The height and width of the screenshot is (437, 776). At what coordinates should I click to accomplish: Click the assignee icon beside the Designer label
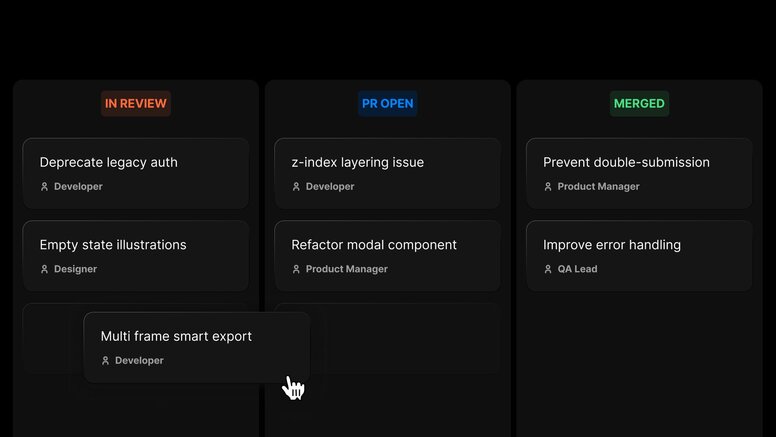pyautogui.click(x=44, y=269)
